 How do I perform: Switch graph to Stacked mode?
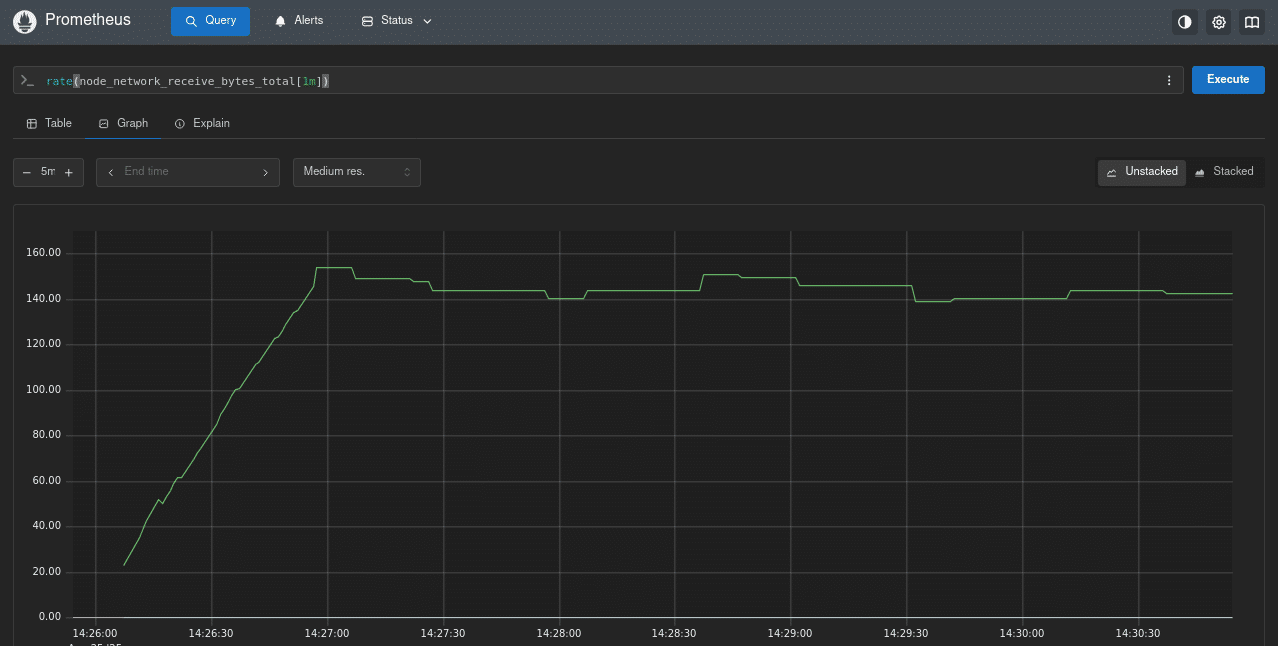1225,171
